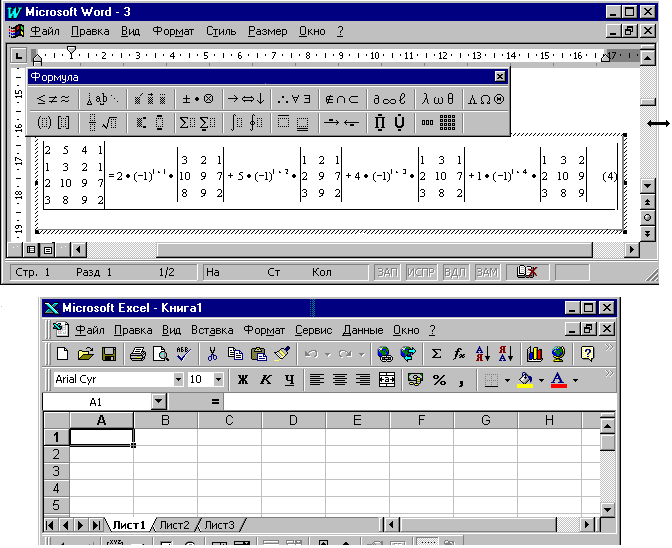This screenshot has height=548, width=672.
Task: Open Excel Print Preview
Action: coord(161,354)
